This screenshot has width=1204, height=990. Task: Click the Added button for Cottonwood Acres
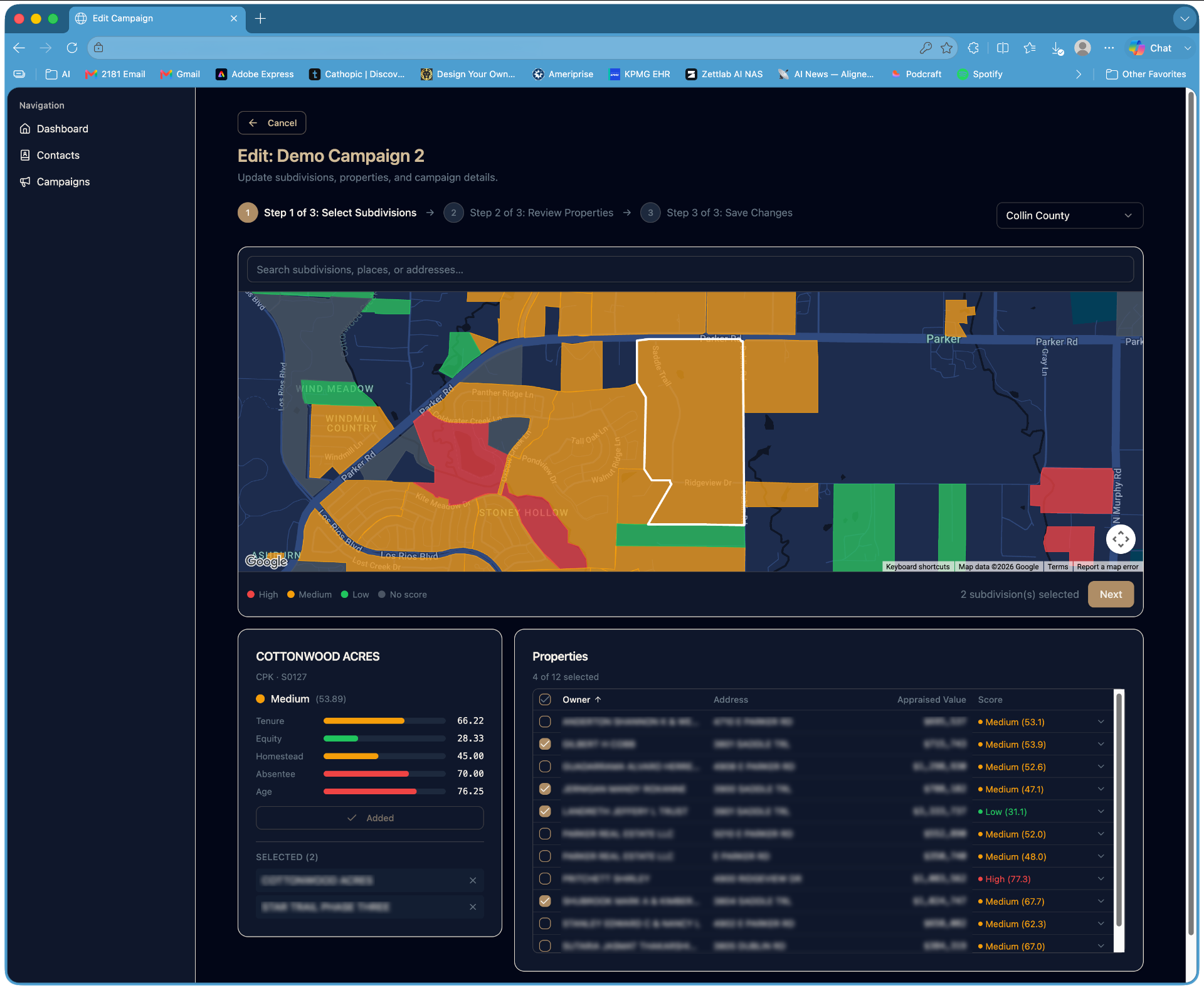pyautogui.click(x=369, y=817)
